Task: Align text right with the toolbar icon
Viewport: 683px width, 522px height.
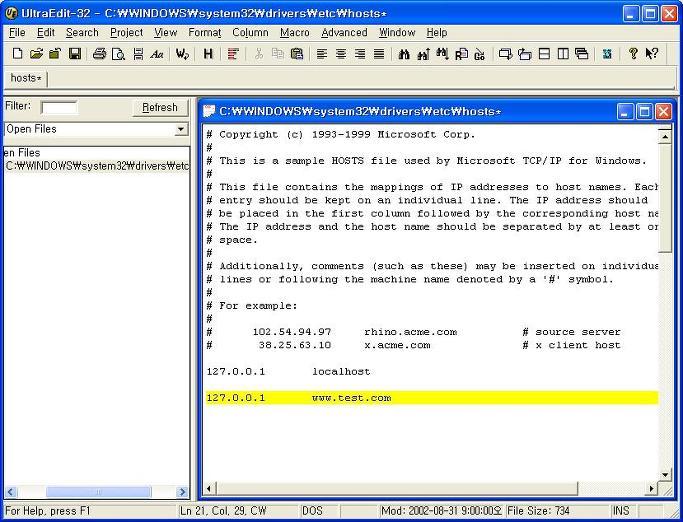Action: (x=360, y=54)
